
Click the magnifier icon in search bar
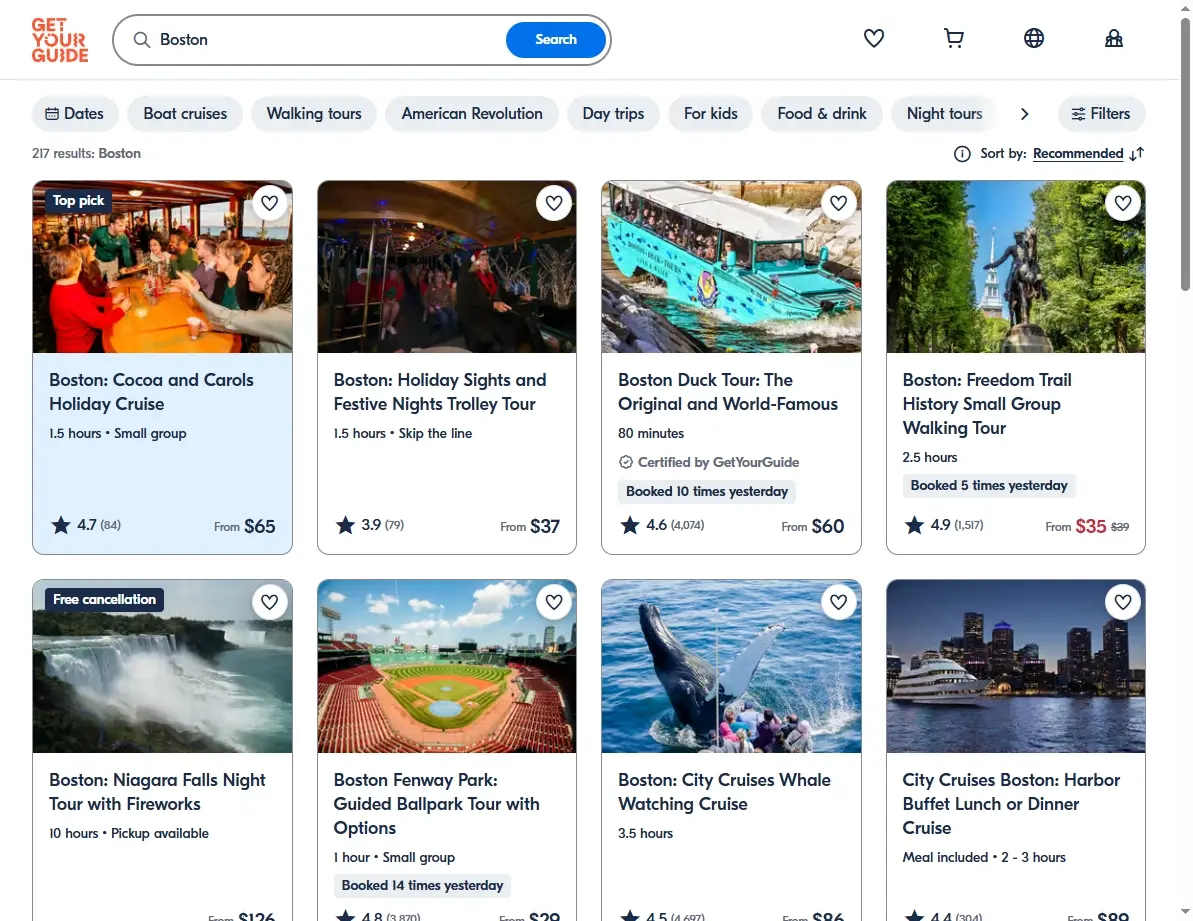tap(142, 40)
